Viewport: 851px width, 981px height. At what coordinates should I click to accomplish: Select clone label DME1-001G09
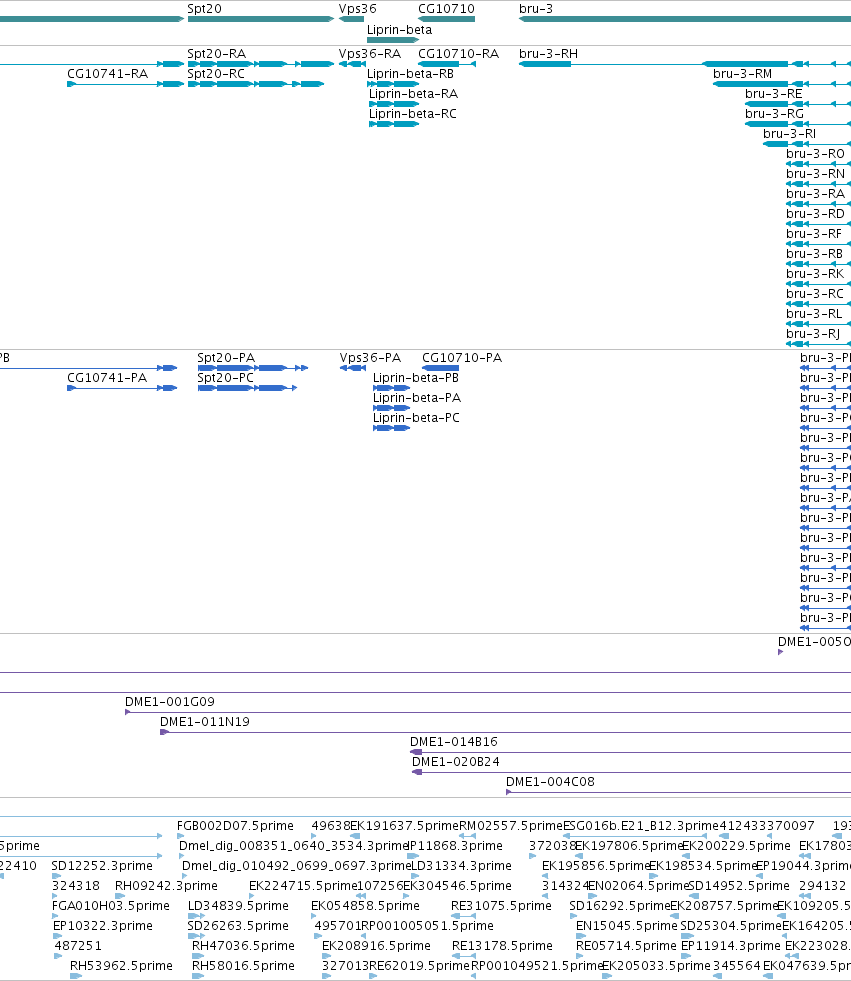pos(170,702)
